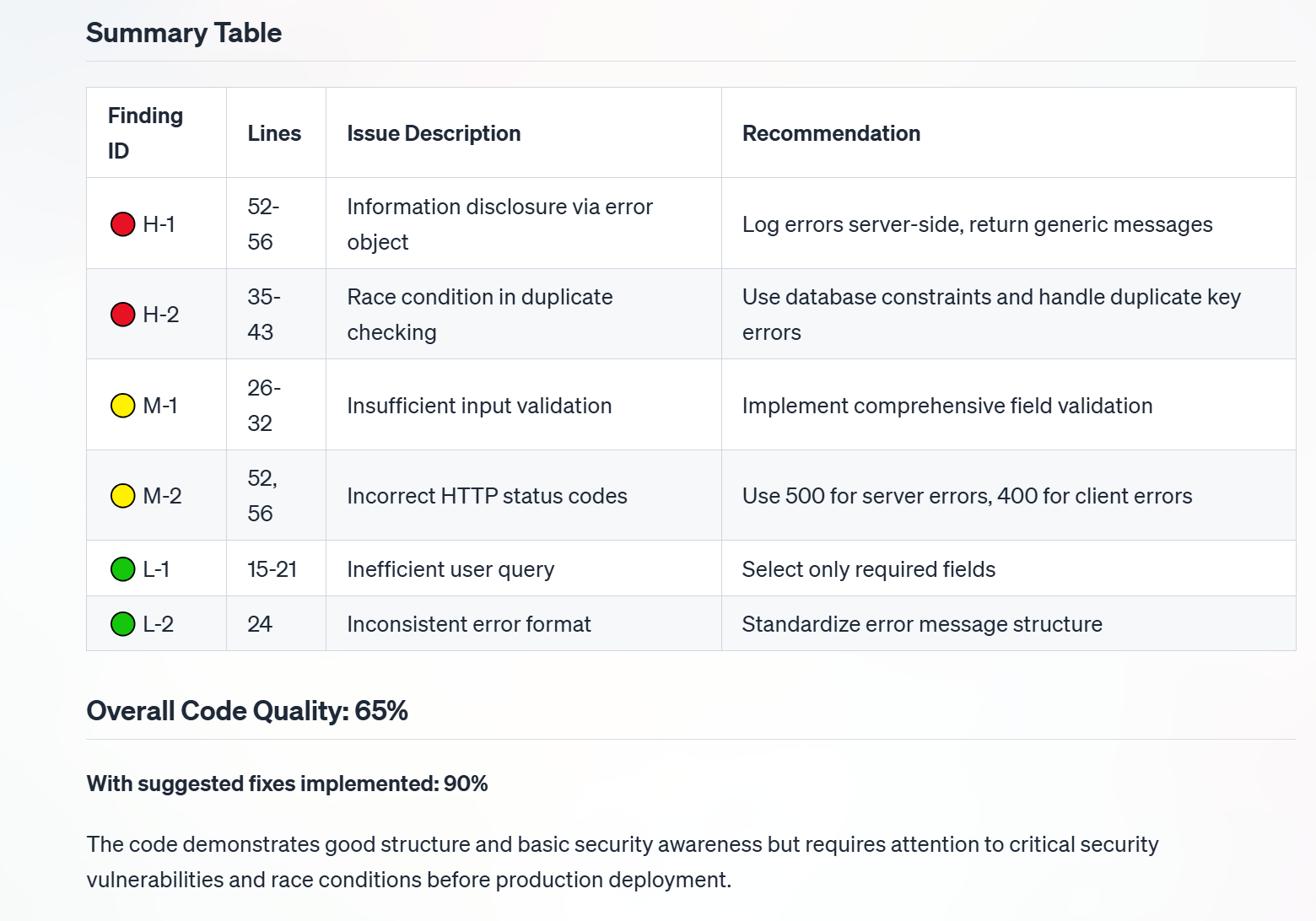Select the Issue Description column header

point(434,133)
